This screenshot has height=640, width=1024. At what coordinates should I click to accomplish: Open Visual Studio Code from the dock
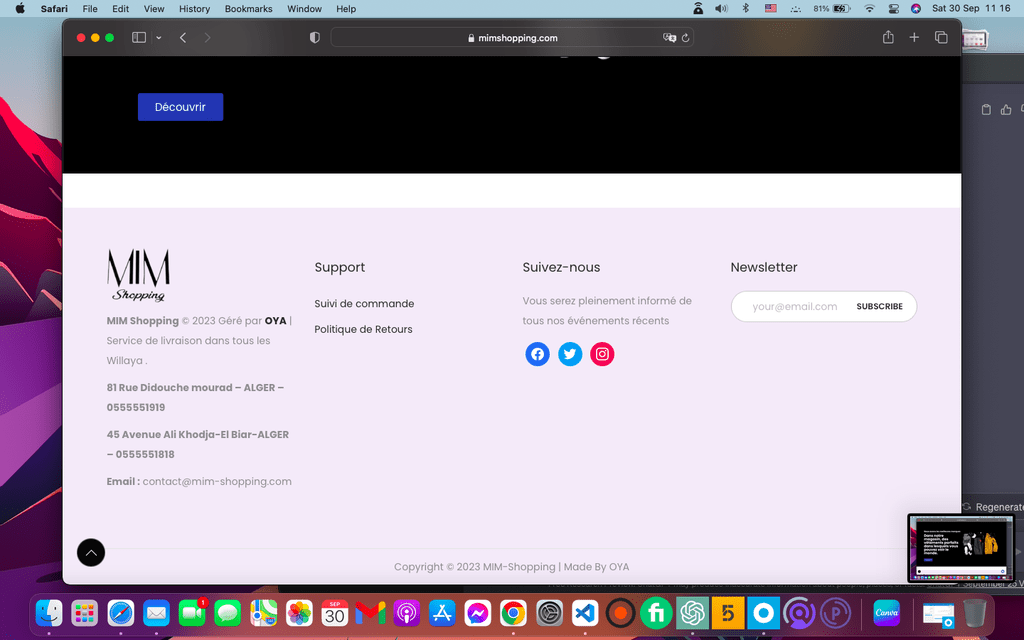coord(585,613)
